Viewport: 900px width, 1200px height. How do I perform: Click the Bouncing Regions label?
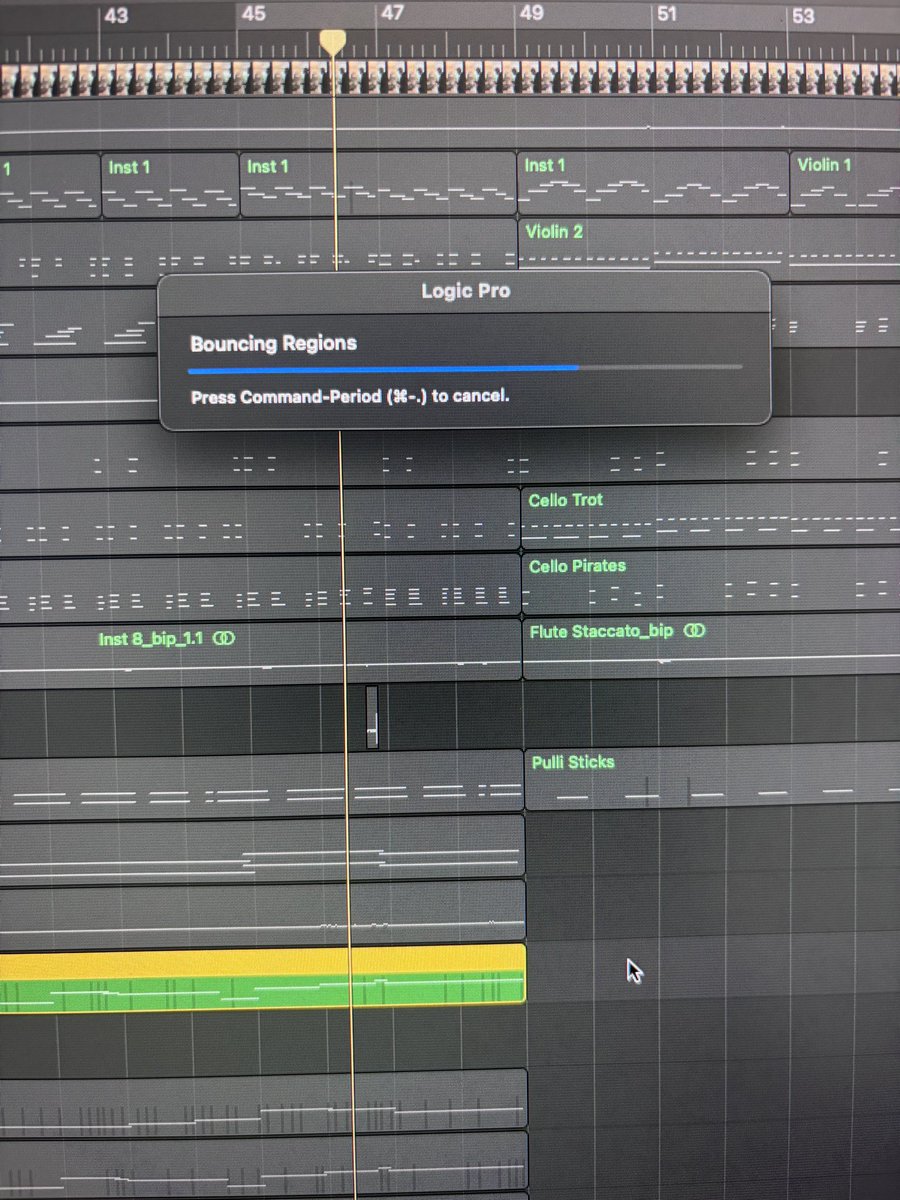(273, 343)
